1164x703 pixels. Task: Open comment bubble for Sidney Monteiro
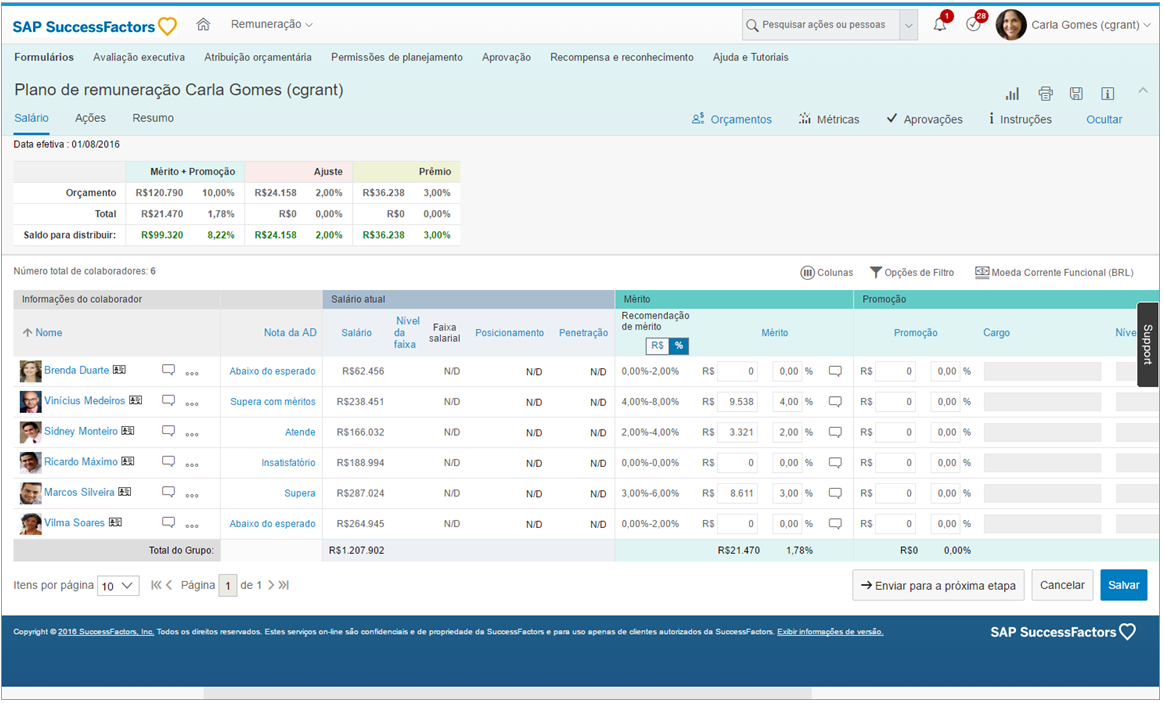click(x=169, y=431)
